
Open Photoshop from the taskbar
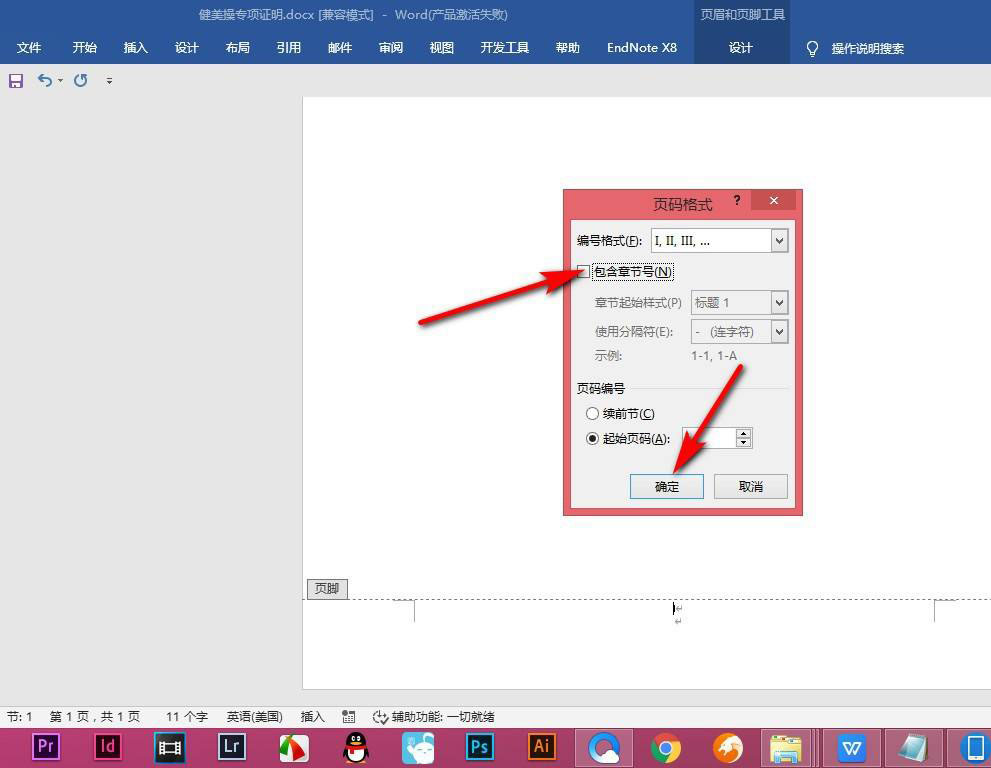tap(479, 747)
